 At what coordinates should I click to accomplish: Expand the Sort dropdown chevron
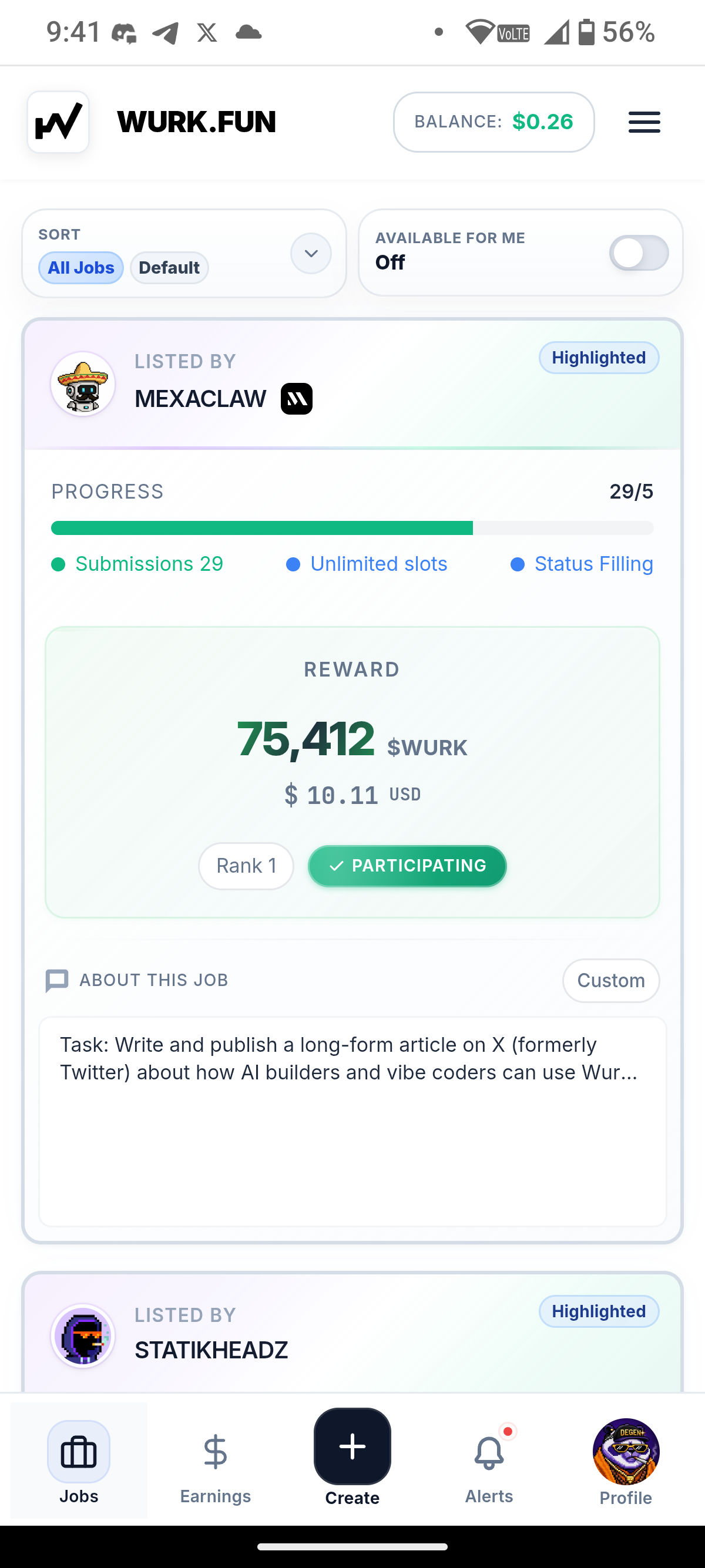pyautogui.click(x=311, y=253)
